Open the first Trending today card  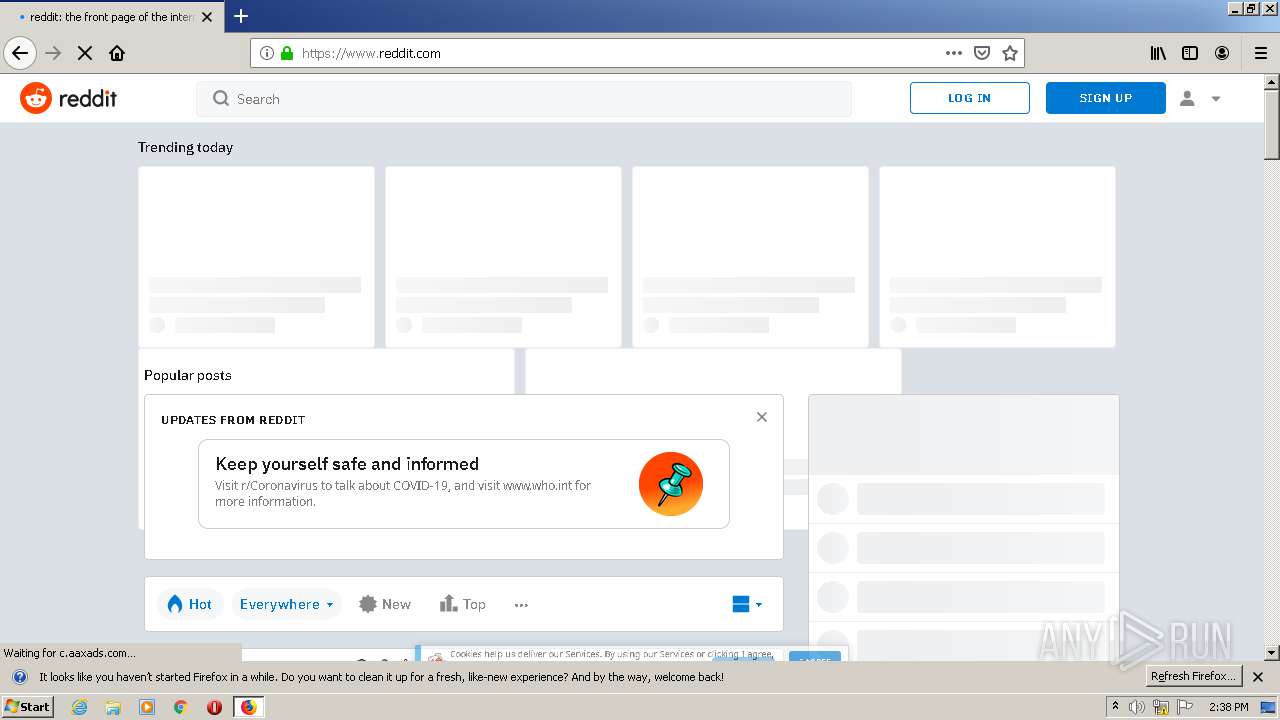point(256,257)
